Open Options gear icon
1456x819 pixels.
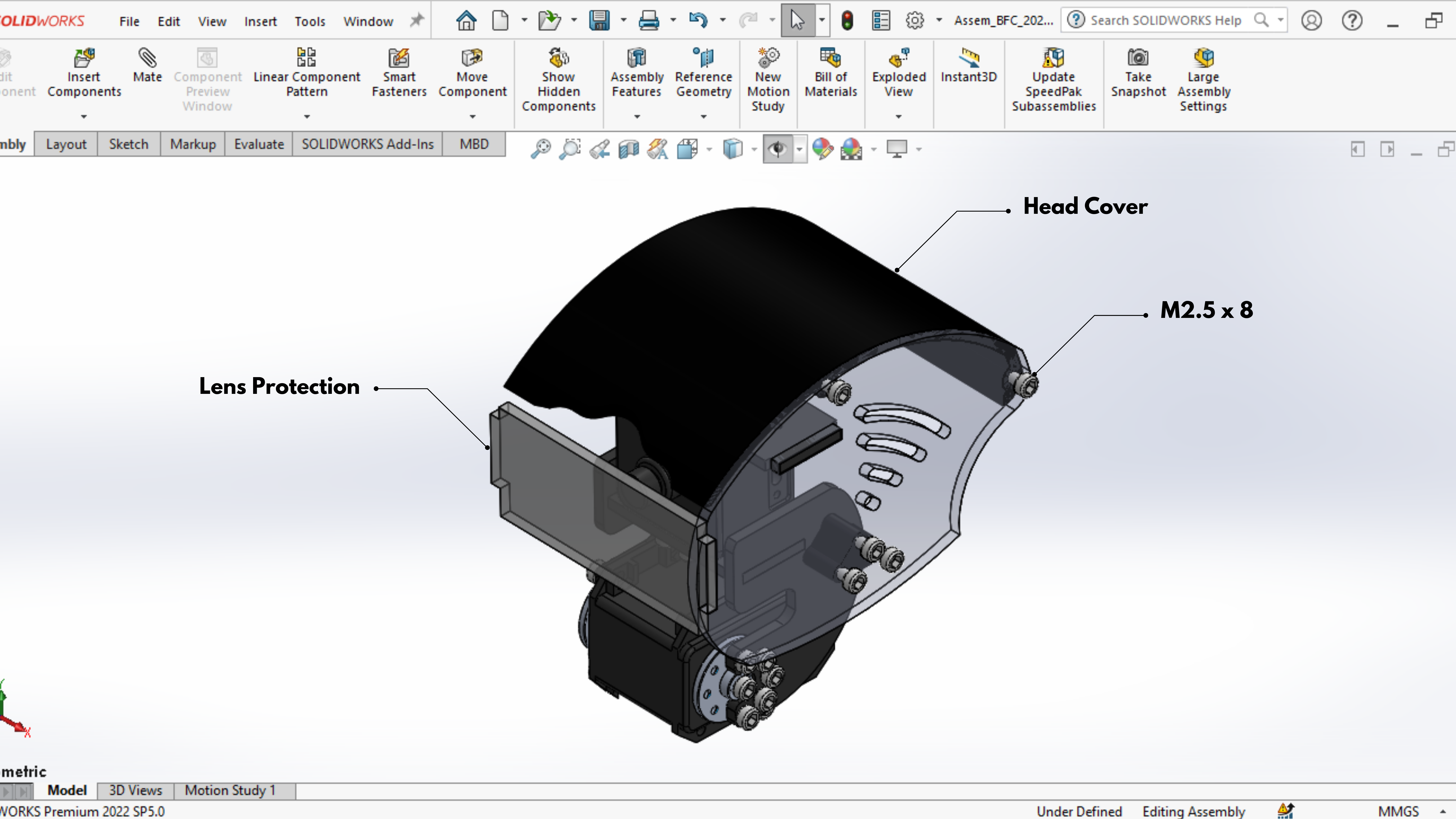(x=915, y=21)
